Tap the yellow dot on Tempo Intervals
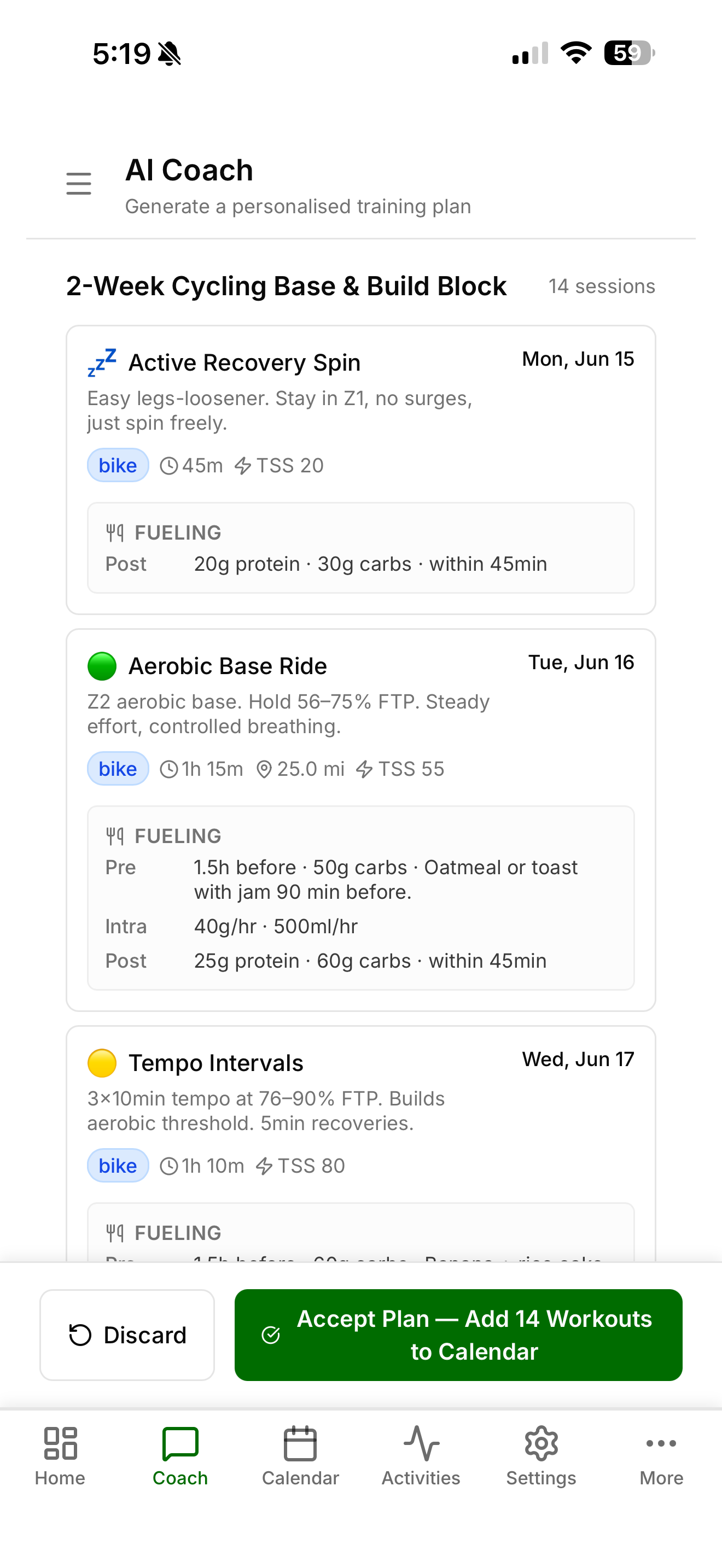The image size is (722, 1568). click(x=102, y=1063)
